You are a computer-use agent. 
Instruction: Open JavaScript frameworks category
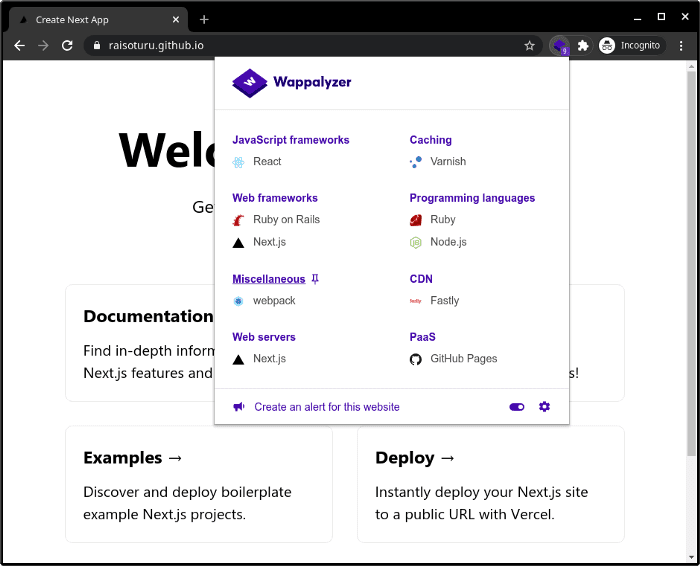click(x=291, y=140)
